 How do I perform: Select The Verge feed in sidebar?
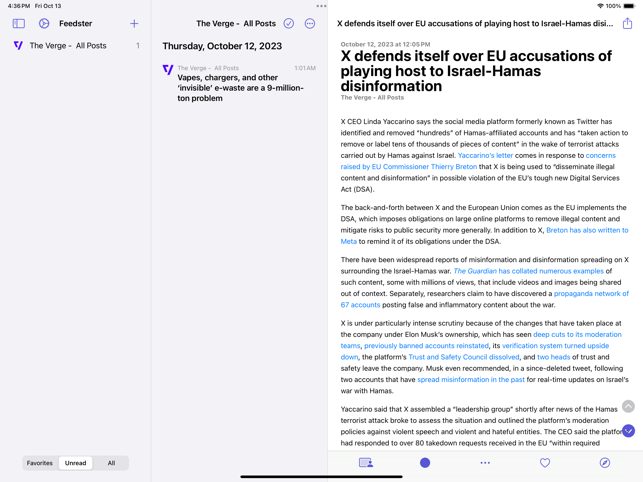click(x=75, y=46)
